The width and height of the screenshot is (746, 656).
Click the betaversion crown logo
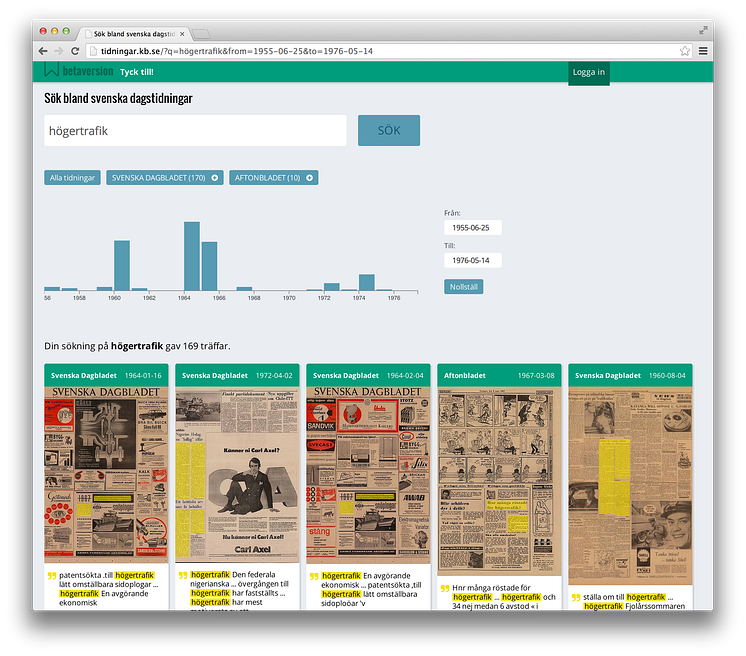click(52, 71)
